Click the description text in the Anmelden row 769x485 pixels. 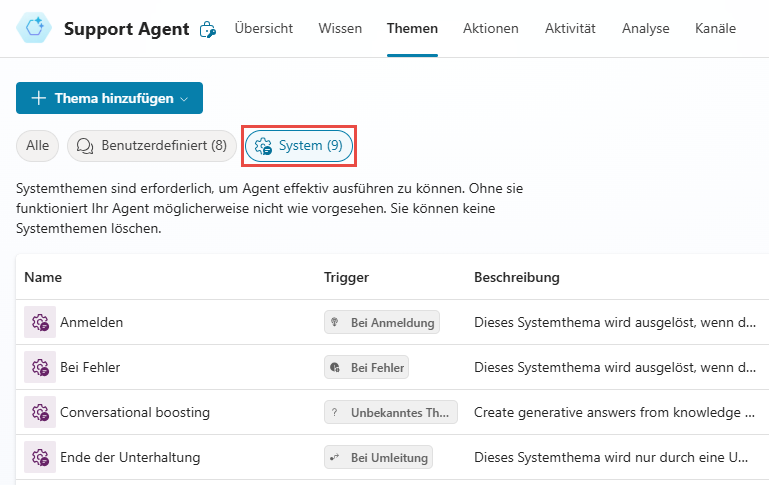pyautogui.click(x=615, y=322)
